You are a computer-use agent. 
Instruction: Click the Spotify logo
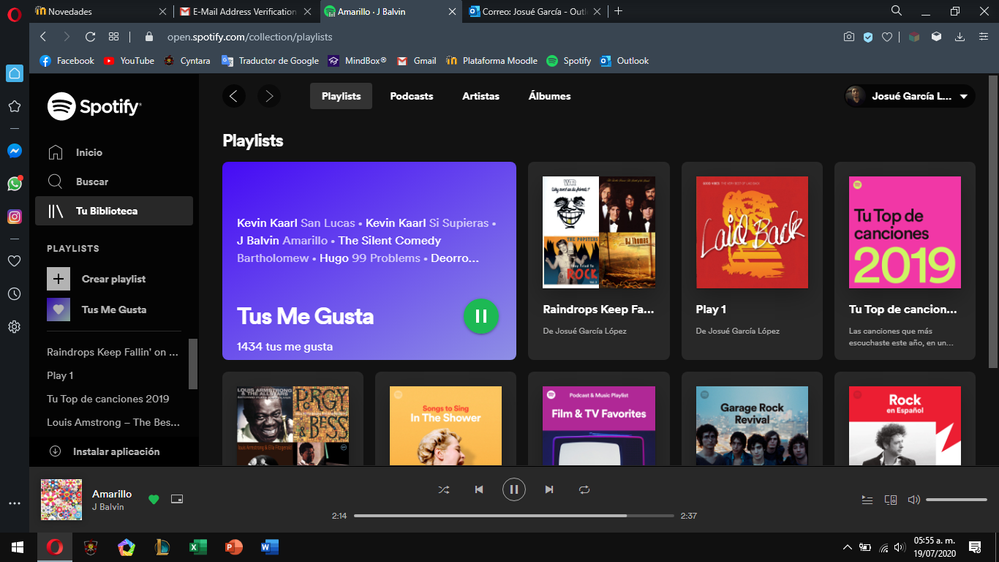pyautogui.click(x=94, y=106)
